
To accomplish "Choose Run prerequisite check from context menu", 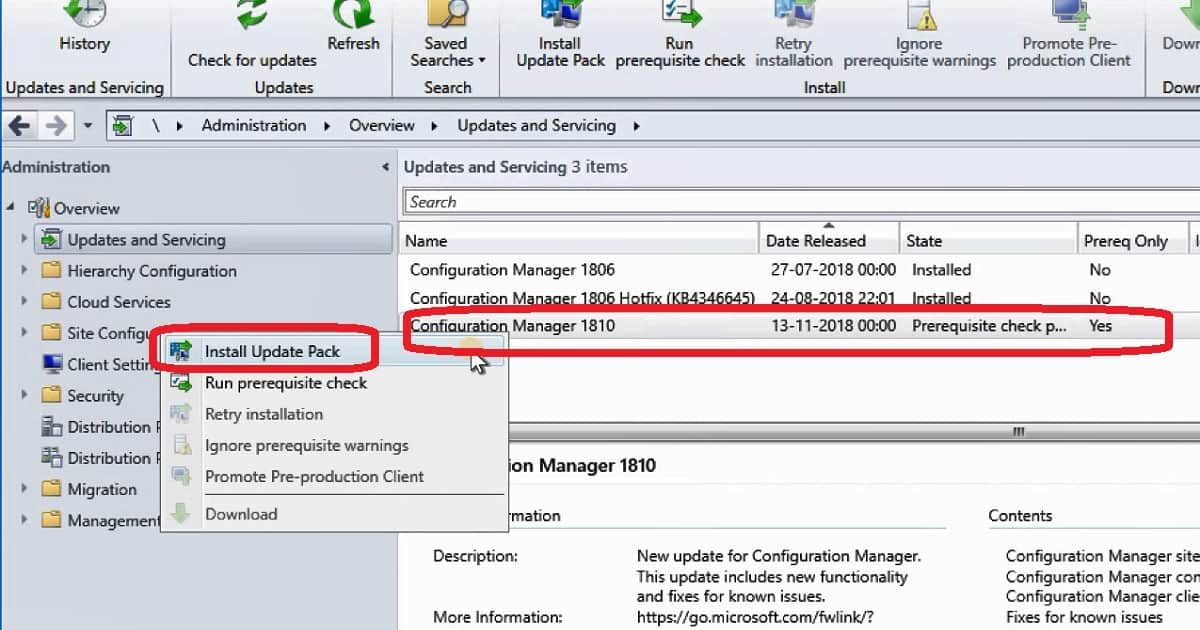I will pyautogui.click(x=334, y=383).
